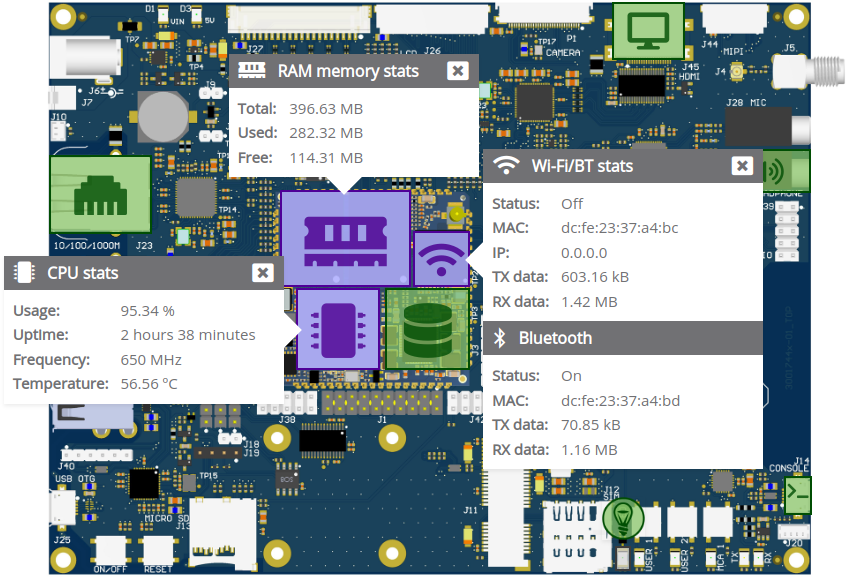Click the Bluetooth status value On
848x579 pixels.
tap(572, 376)
